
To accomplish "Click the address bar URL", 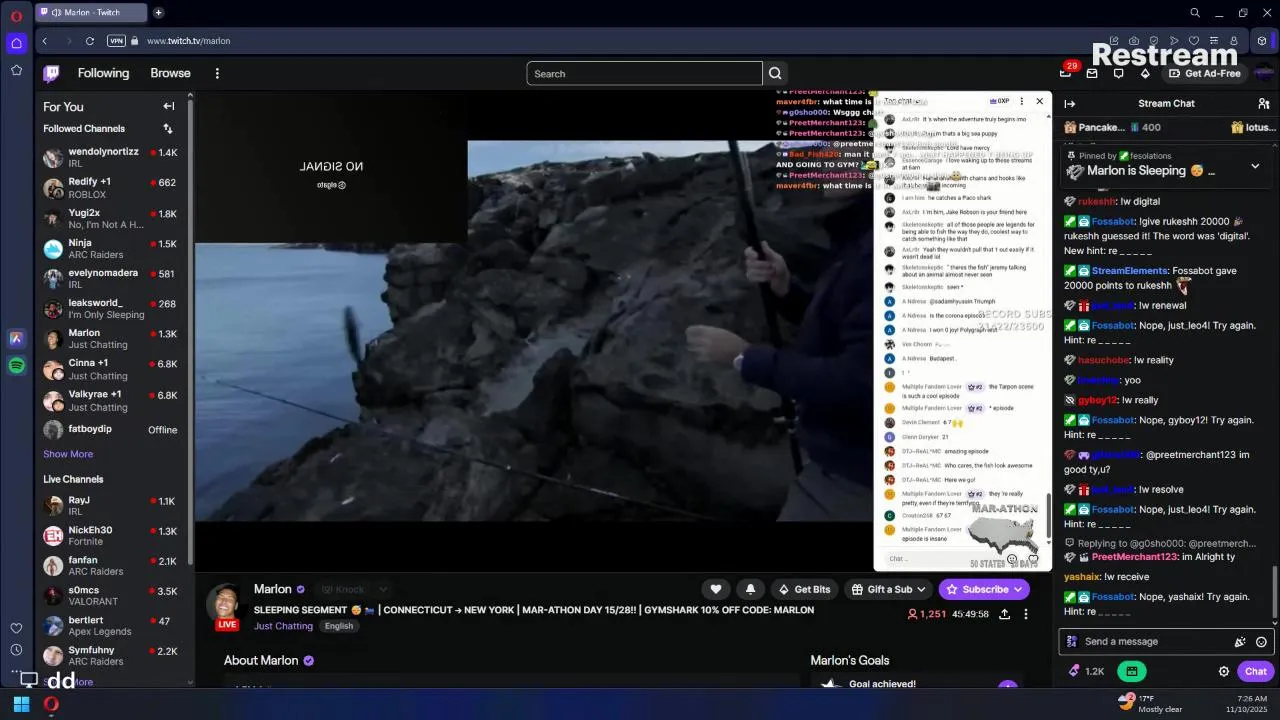I will click(x=188, y=41).
